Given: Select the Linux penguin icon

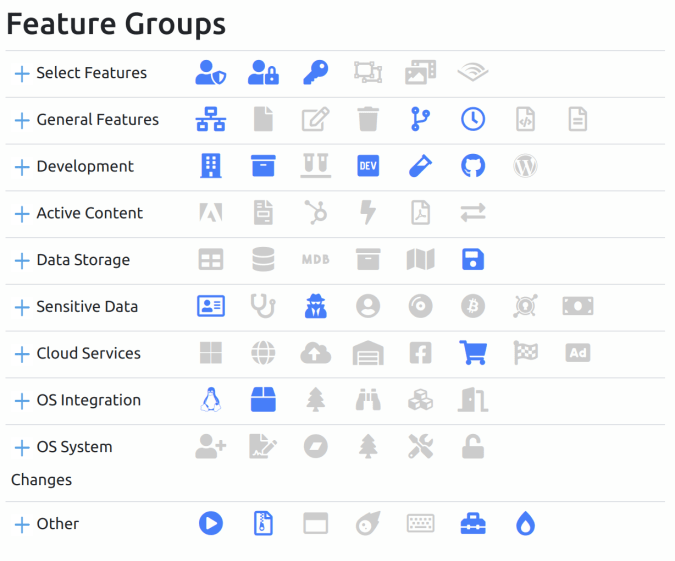Looking at the screenshot, I should pyautogui.click(x=210, y=400).
